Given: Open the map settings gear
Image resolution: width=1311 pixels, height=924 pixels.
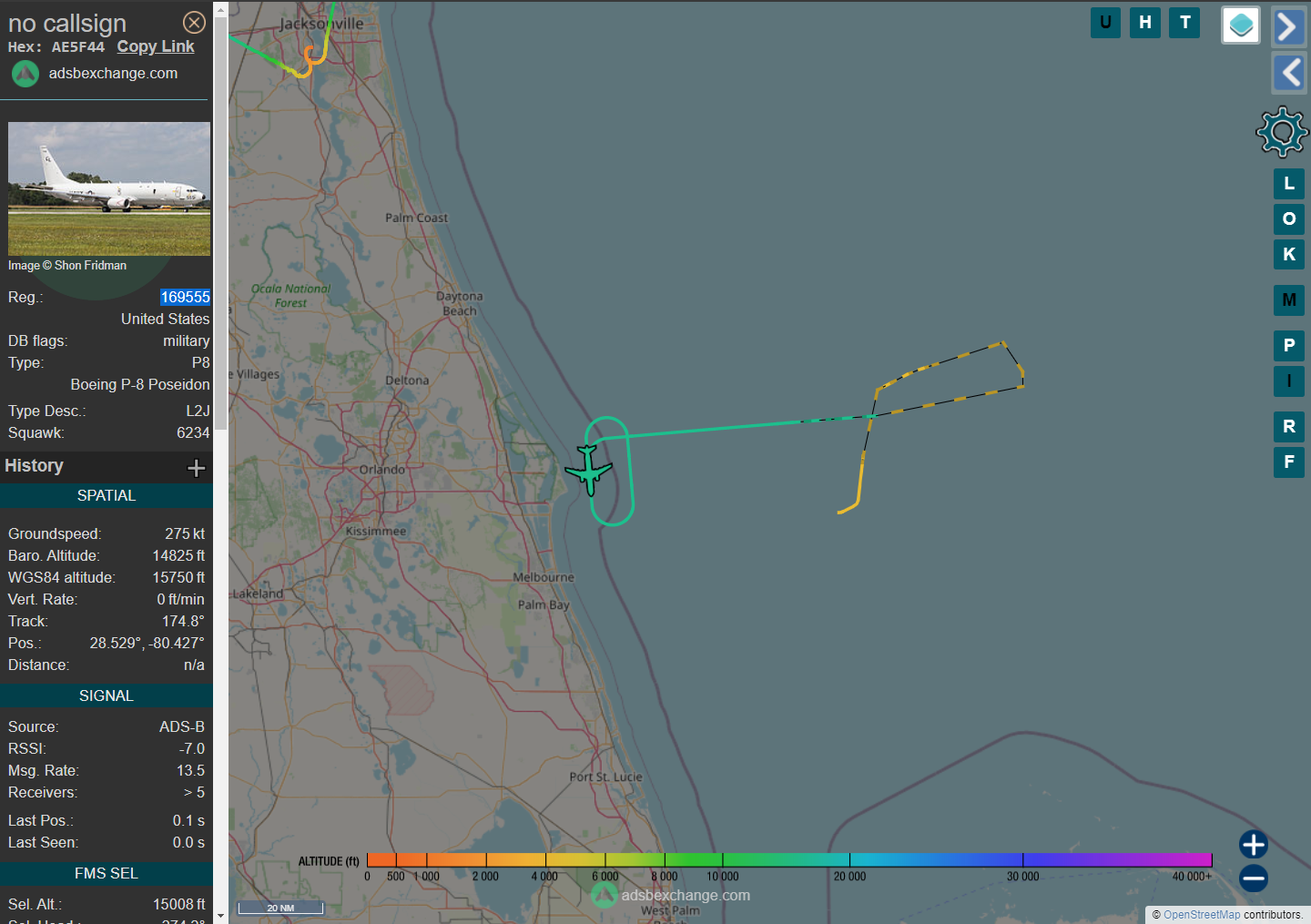Looking at the screenshot, I should tap(1282, 132).
